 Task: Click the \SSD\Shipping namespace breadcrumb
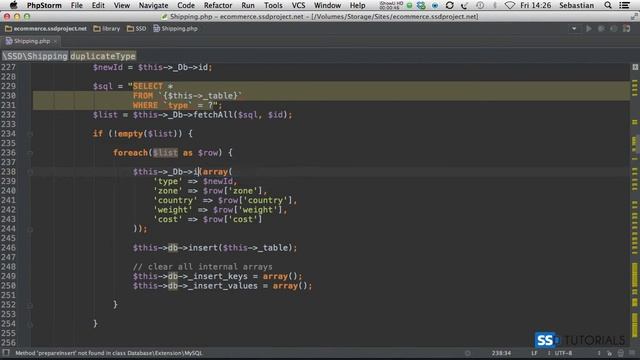click(35, 56)
